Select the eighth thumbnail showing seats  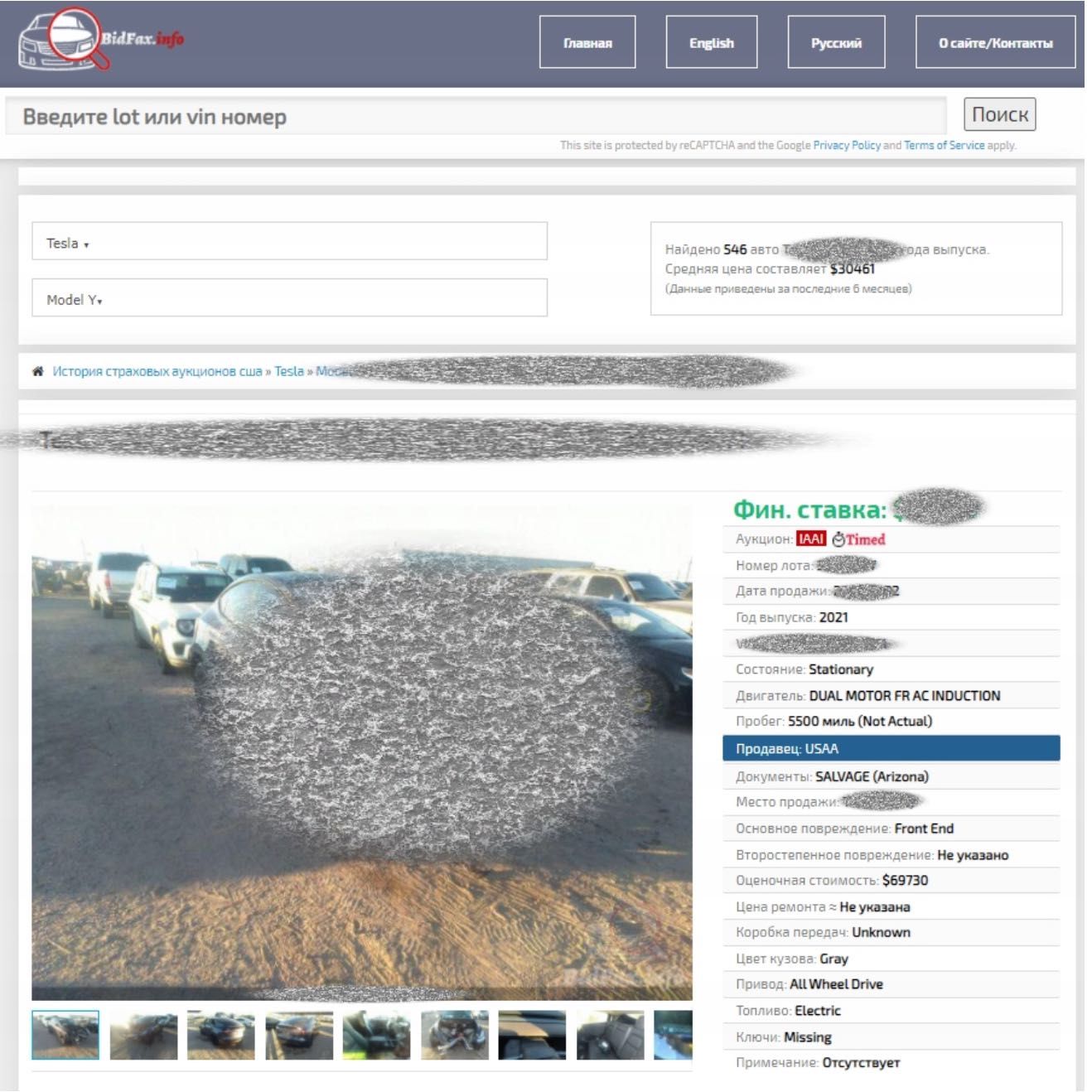(611, 1035)
